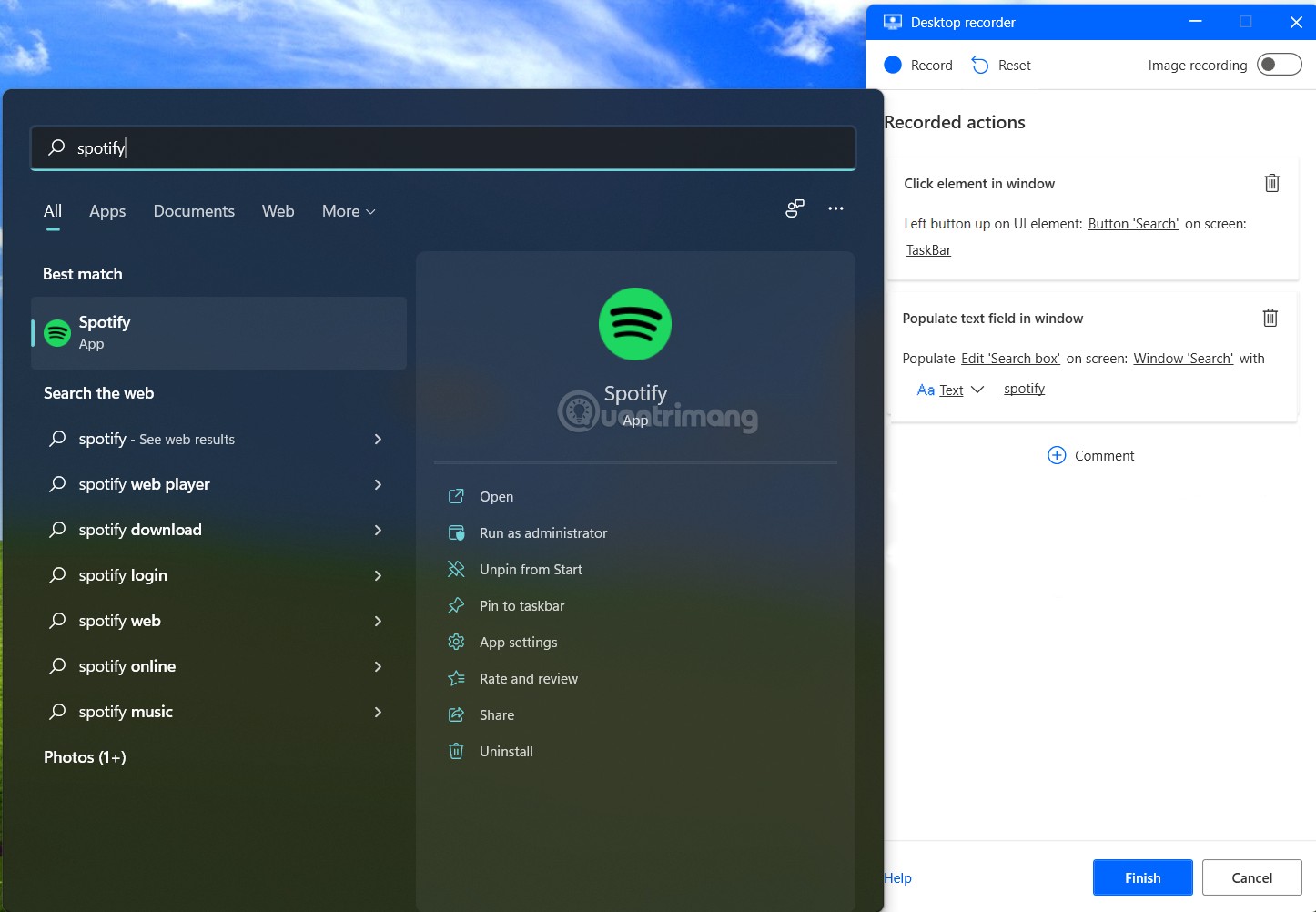Expand arrow for 'spotify music'
Viewport: 1316px width, 912px height.
(378, 712)
